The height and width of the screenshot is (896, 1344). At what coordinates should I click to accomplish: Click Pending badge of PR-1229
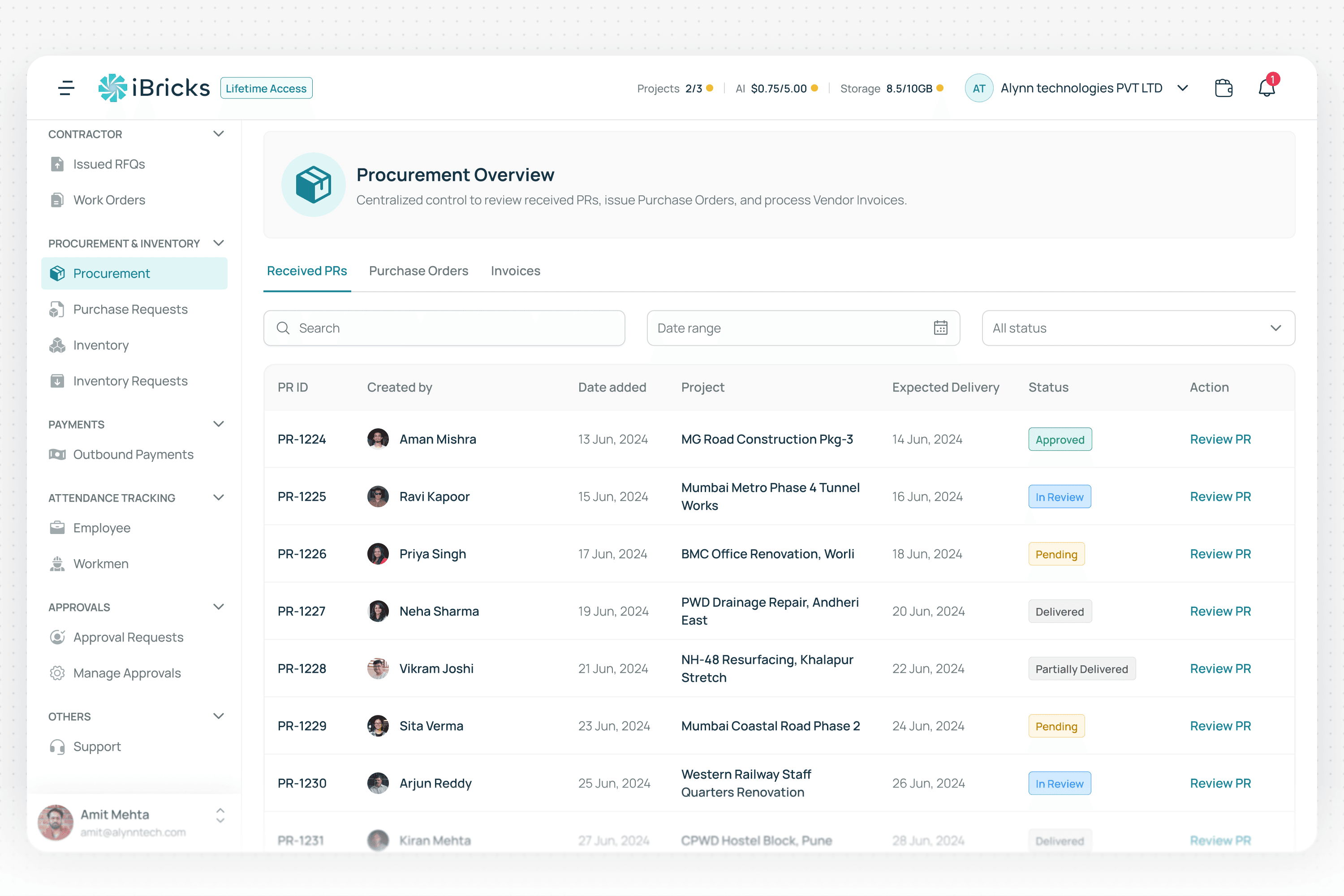click(1056, 726)
